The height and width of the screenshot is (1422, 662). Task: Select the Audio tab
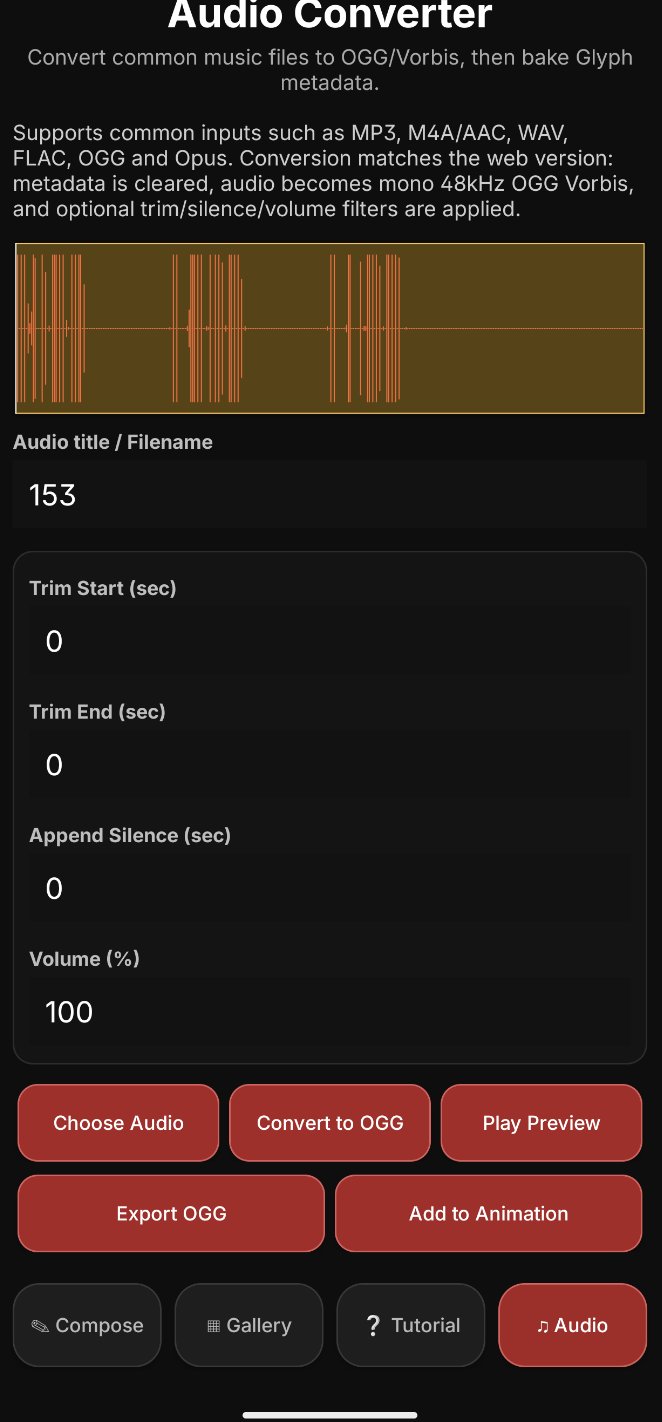pyautogui.click(x=573, y=1325)
